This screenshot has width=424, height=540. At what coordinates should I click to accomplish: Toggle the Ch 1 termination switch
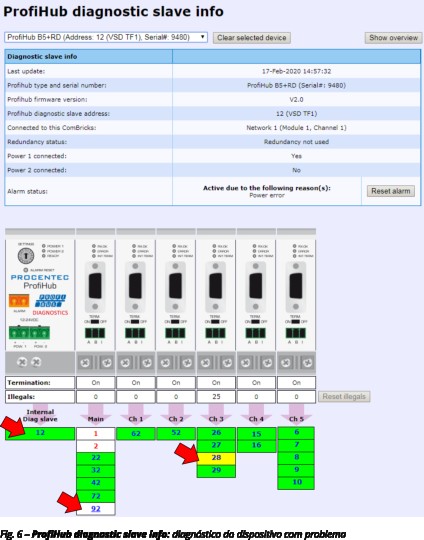point(135,322)
